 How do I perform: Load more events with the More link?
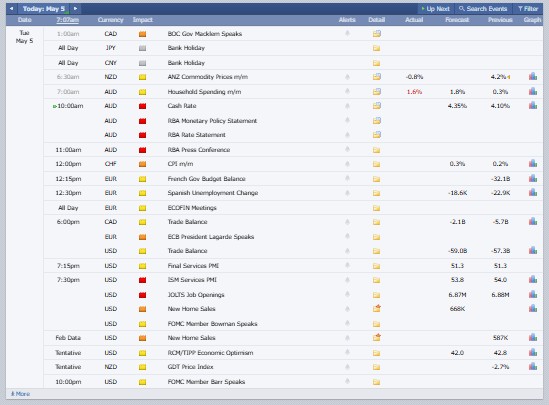pyautogui.click(x=20, y=394)
